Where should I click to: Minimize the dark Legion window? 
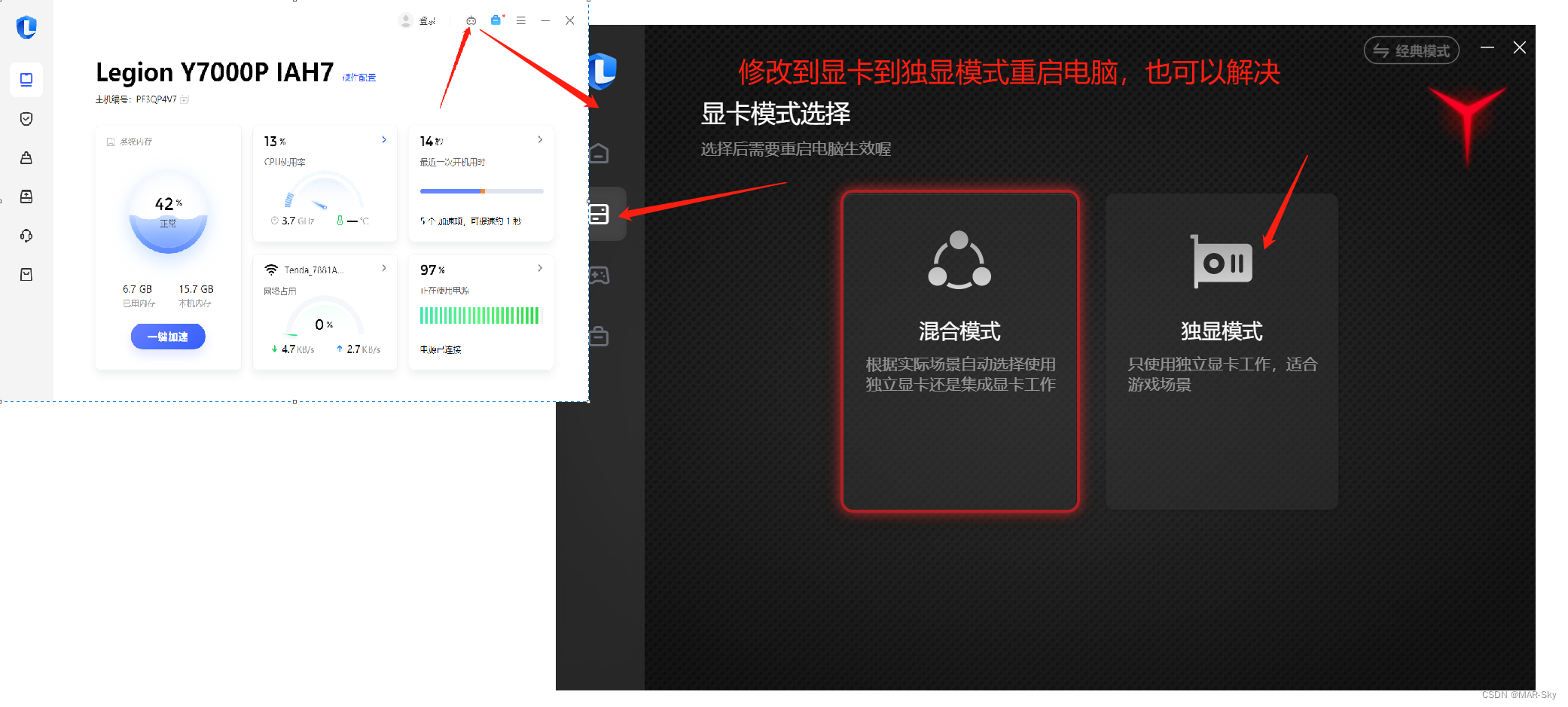(1487, 47)
